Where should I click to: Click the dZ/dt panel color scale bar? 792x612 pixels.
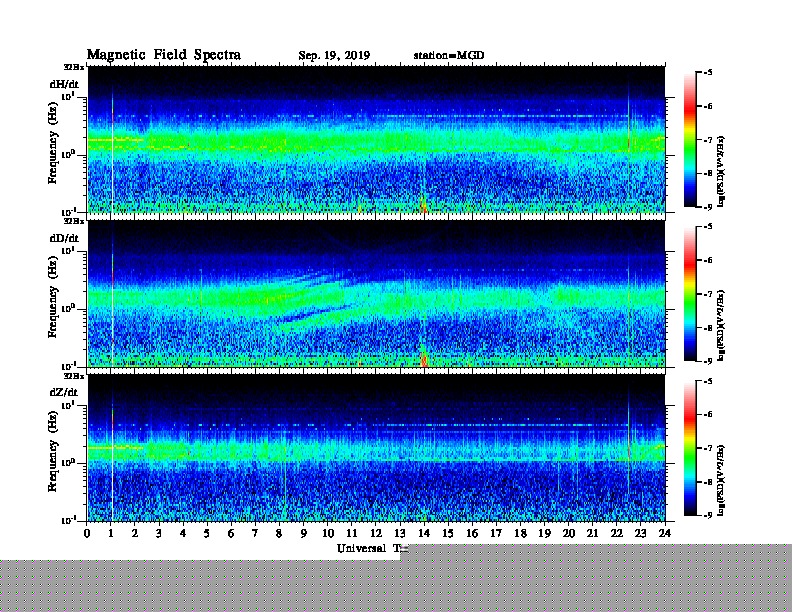coord(689,448)
